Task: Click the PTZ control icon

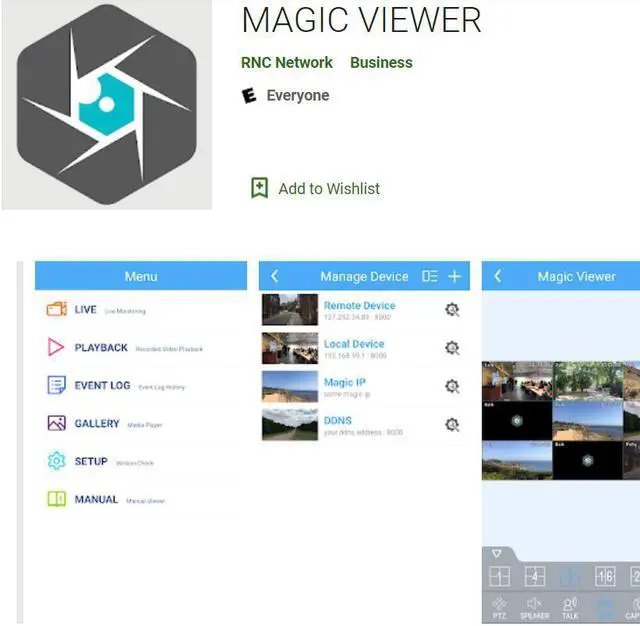Action: point(500,607)
